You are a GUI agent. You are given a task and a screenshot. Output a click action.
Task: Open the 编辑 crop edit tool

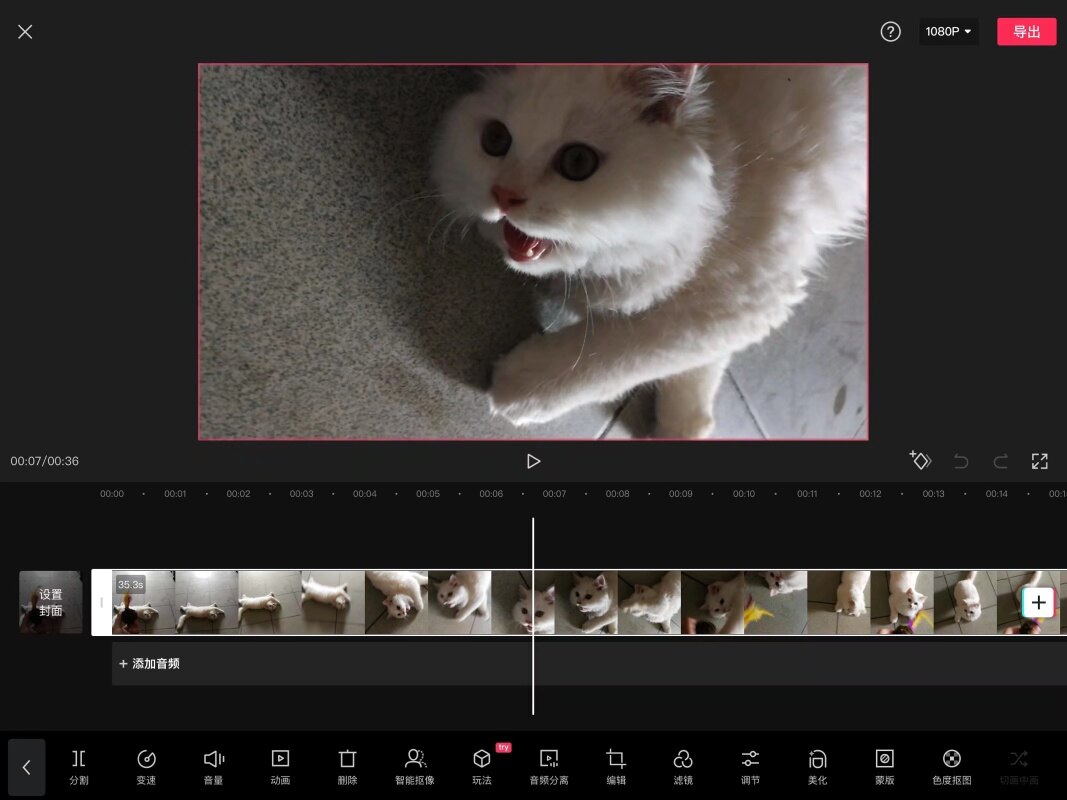pos(616,765)
